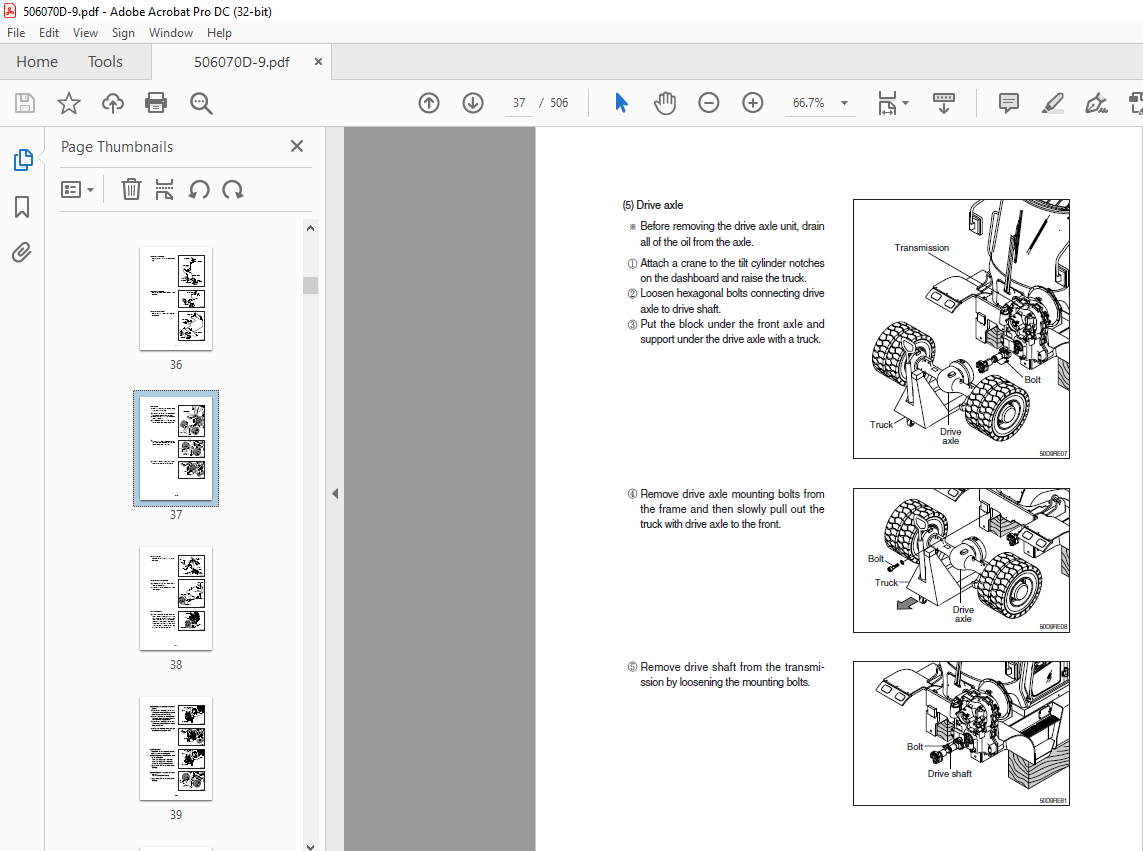
Task: Close the Page Thumbnails panel
Action: tap(297, 146)
